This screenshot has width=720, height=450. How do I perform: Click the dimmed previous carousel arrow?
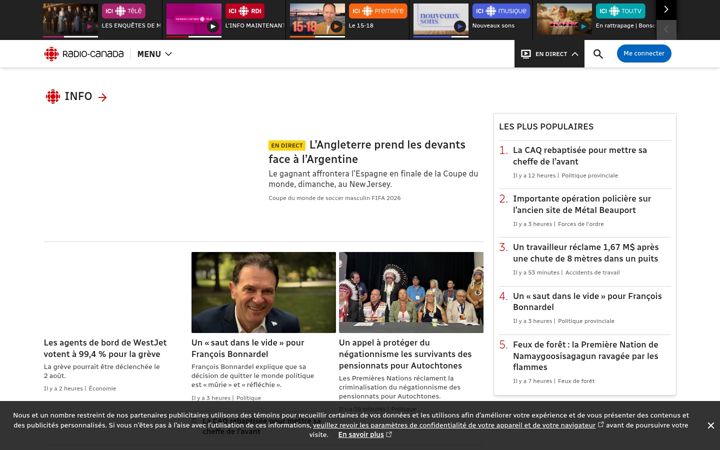click(x=666, y=30)
